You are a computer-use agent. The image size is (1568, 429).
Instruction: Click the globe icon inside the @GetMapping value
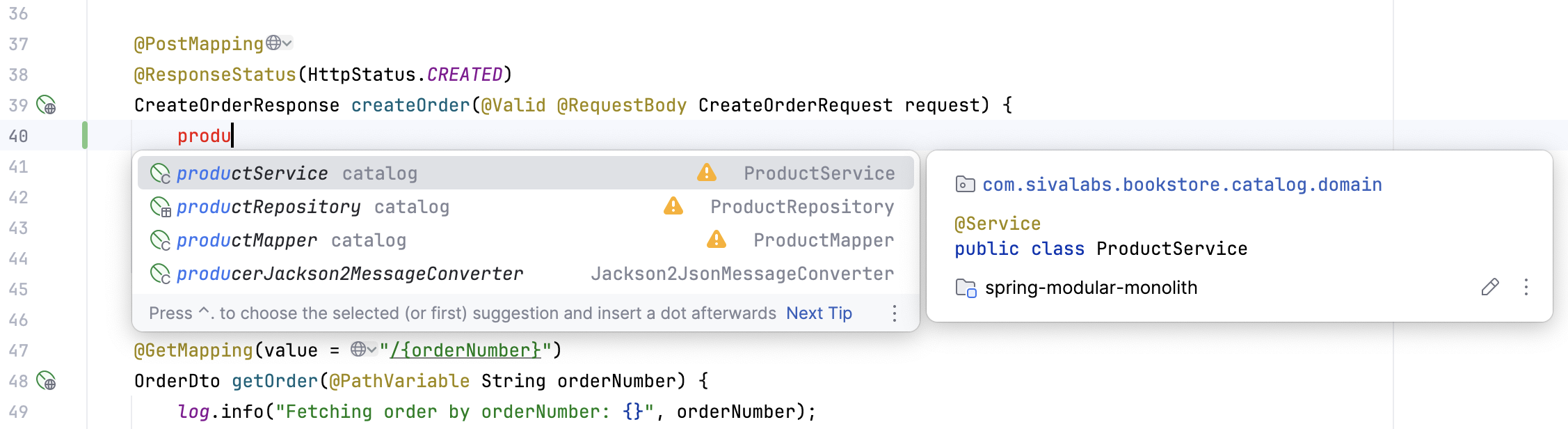coord(358,350)
